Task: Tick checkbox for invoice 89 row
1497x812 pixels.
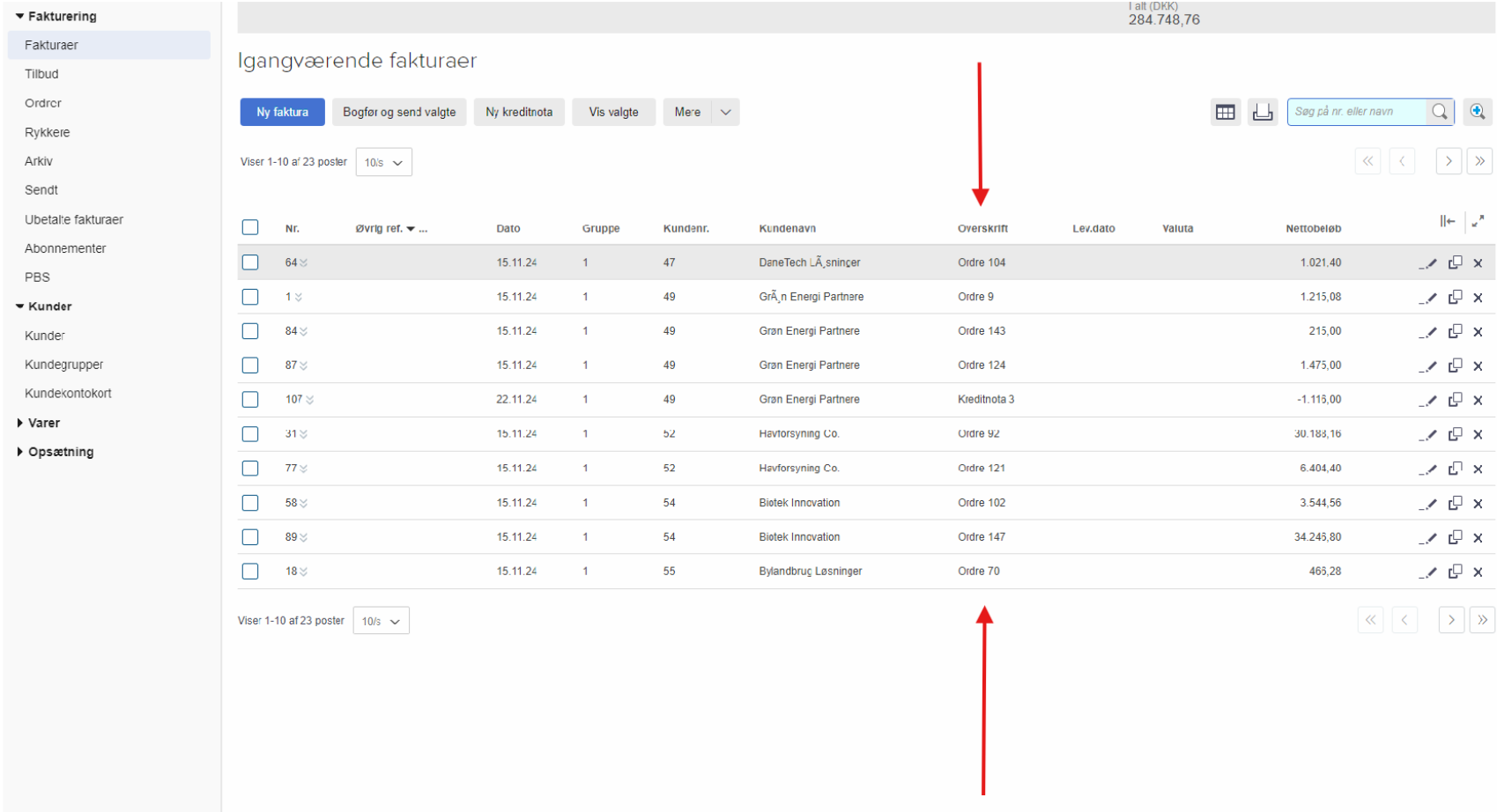Action: tap(250, 537)
